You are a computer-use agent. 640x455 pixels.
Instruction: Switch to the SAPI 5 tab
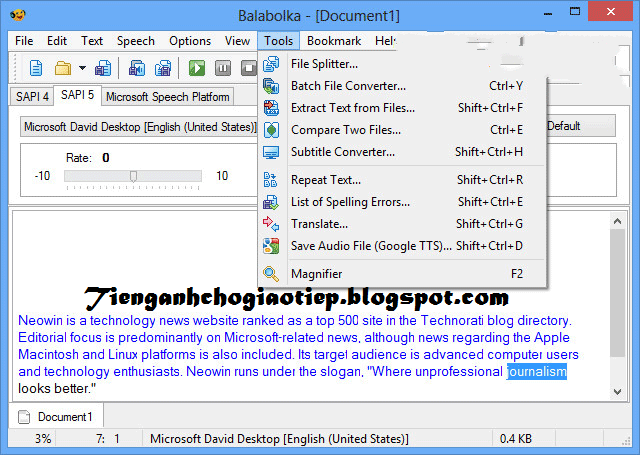(77, 95)
